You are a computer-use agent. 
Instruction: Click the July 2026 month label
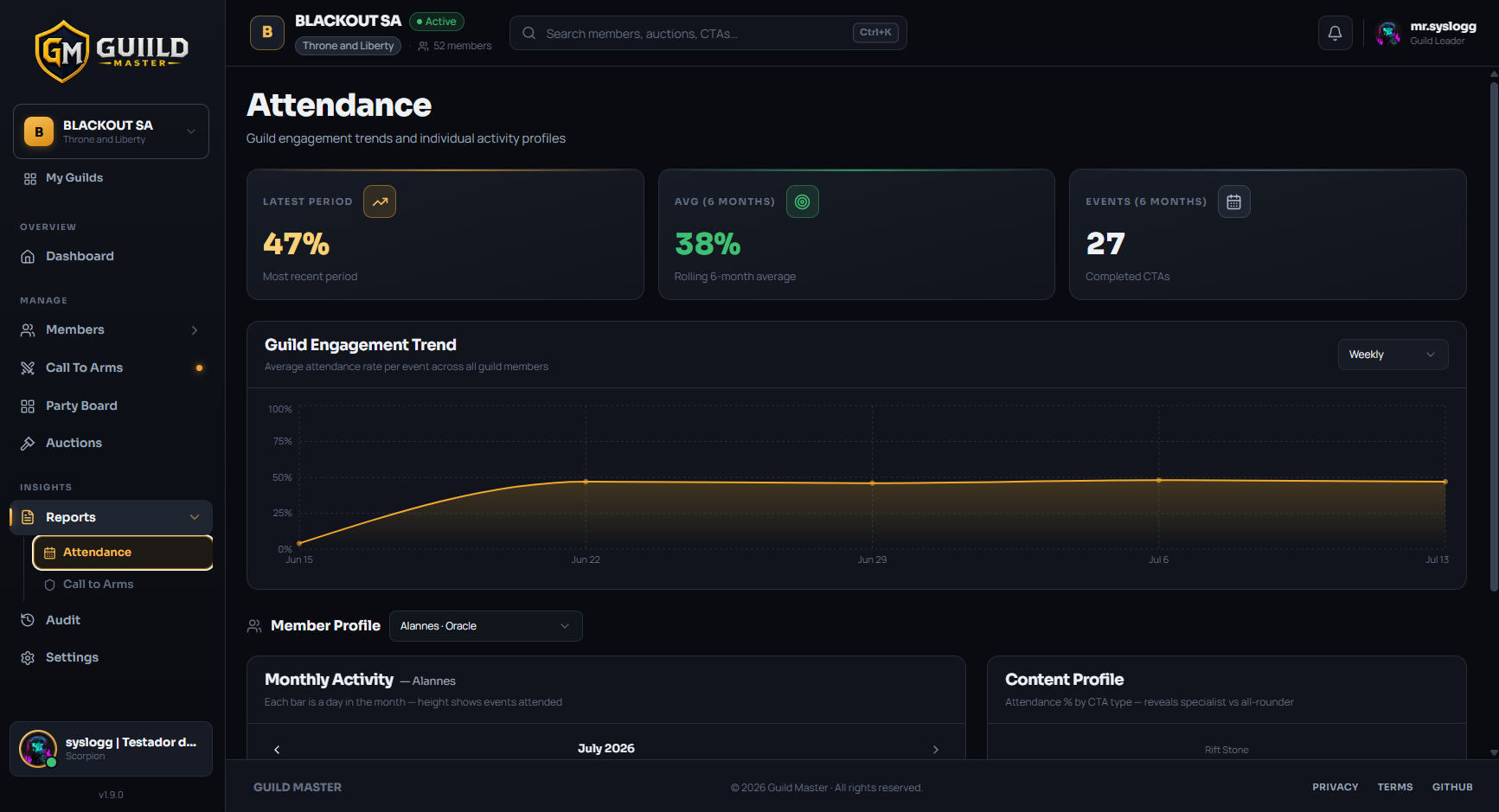click(606, 749)
